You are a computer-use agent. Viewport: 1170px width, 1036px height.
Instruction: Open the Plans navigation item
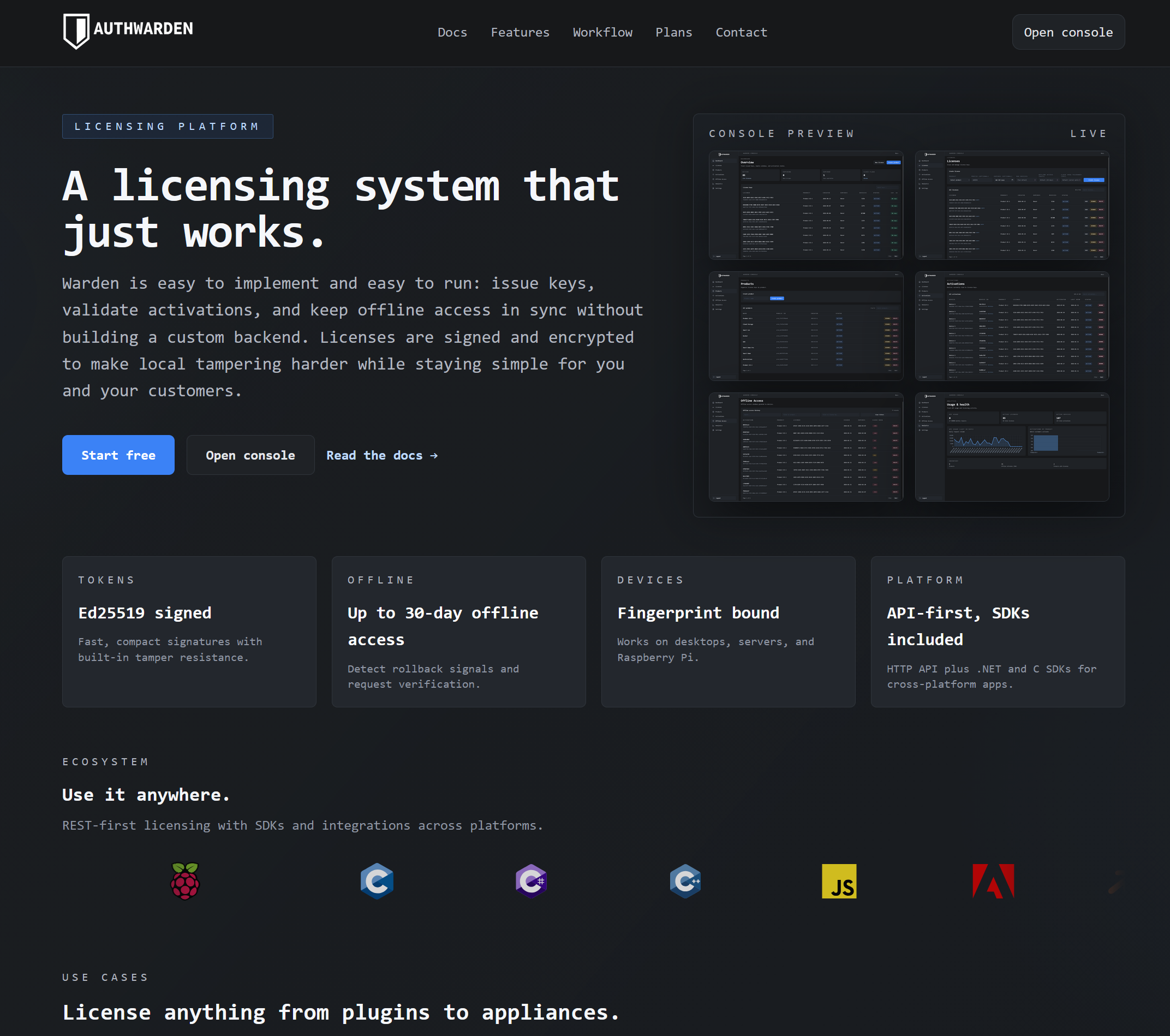[x=674, y=32]
